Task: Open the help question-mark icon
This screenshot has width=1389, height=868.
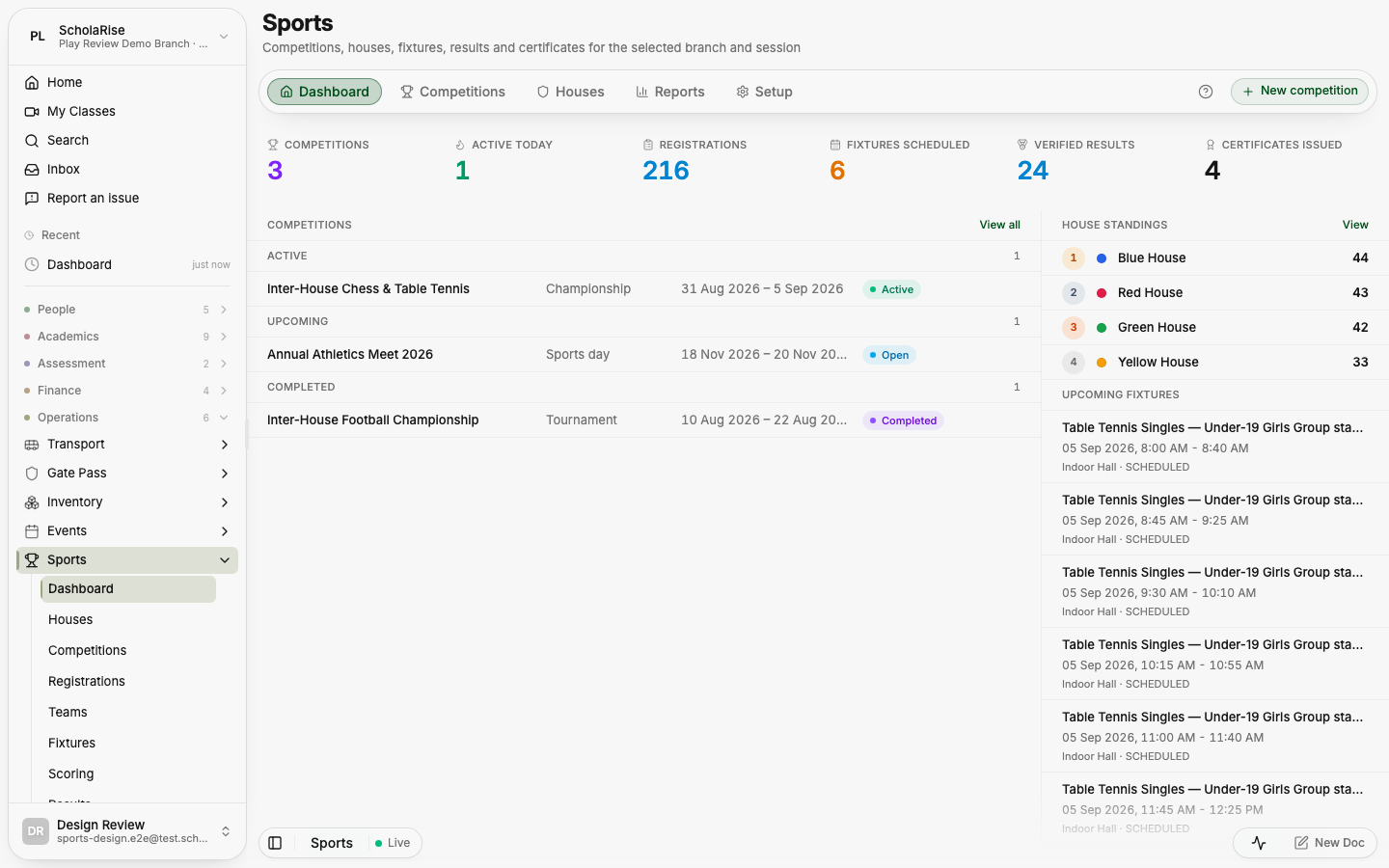Action: click(1206, 92)
